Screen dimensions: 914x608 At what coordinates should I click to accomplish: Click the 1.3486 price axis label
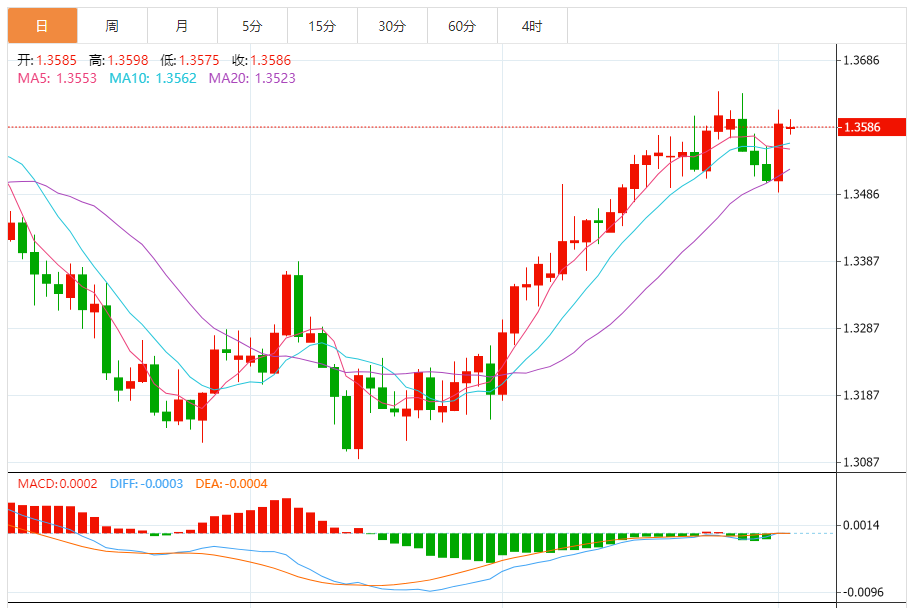pyautogui.click(x=862, y=194)
